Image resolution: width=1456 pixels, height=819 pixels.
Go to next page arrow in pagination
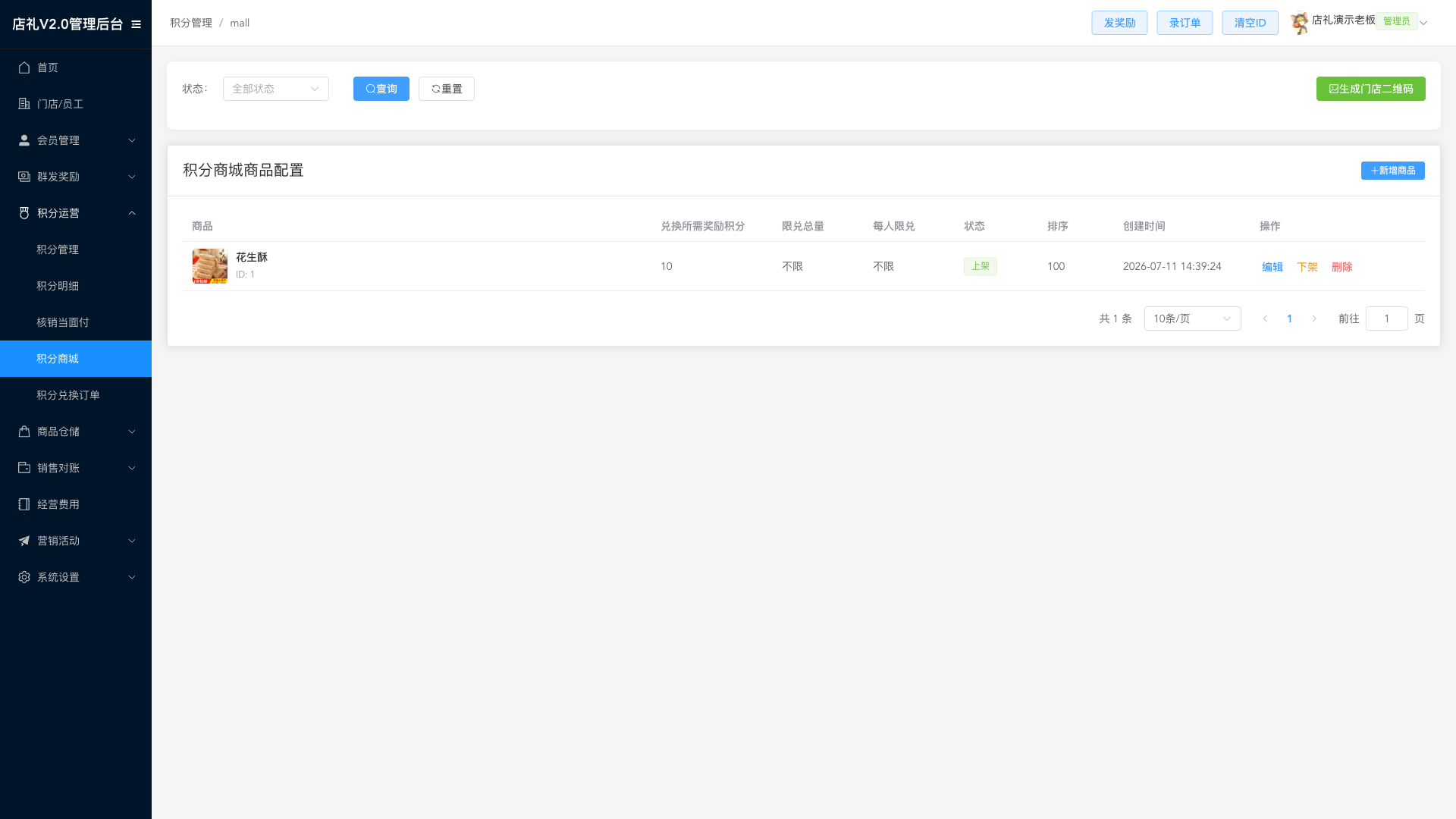1314,318
